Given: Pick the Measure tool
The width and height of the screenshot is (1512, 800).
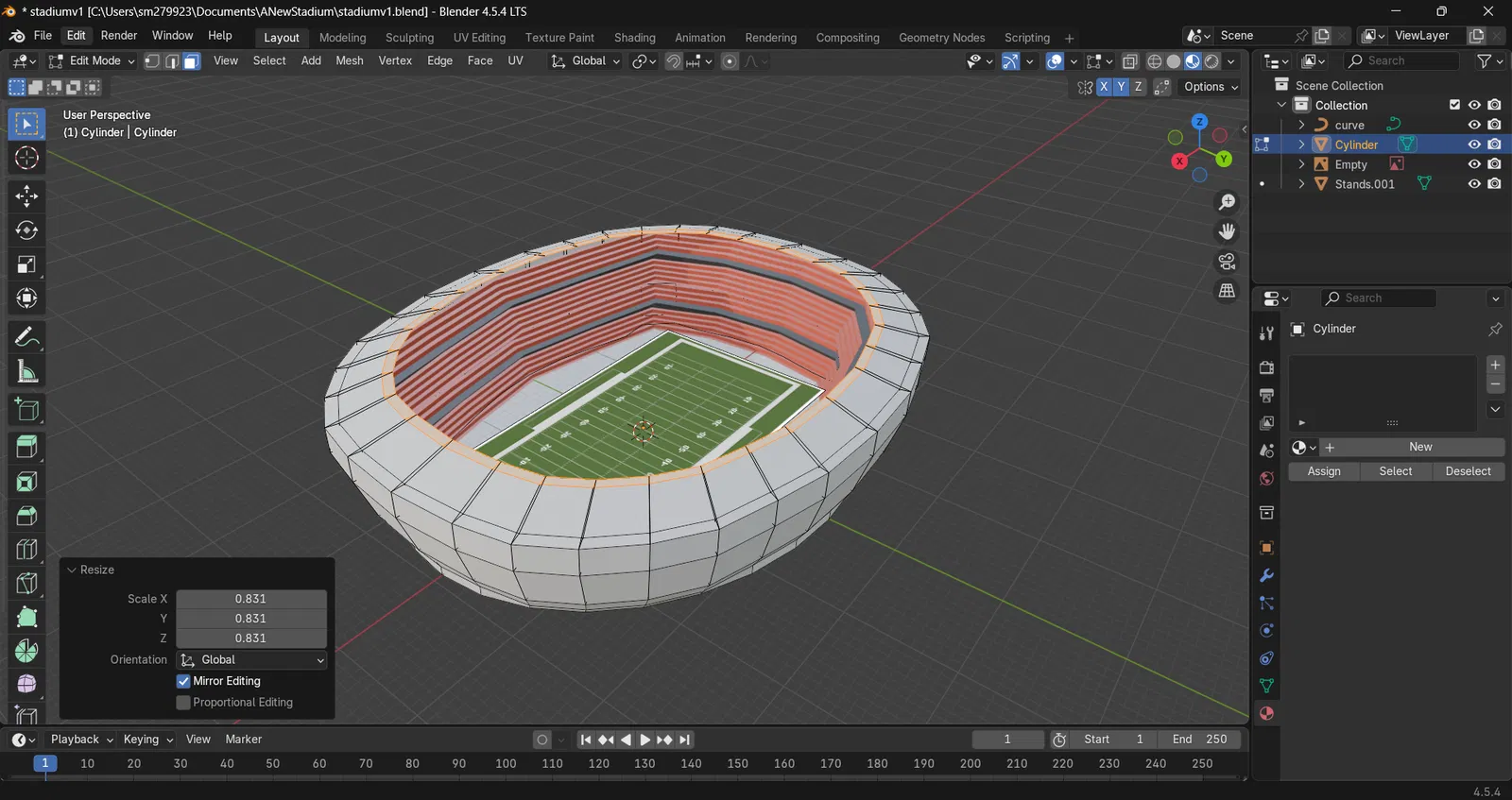Looking at the screenshot, I should [26, 371].
